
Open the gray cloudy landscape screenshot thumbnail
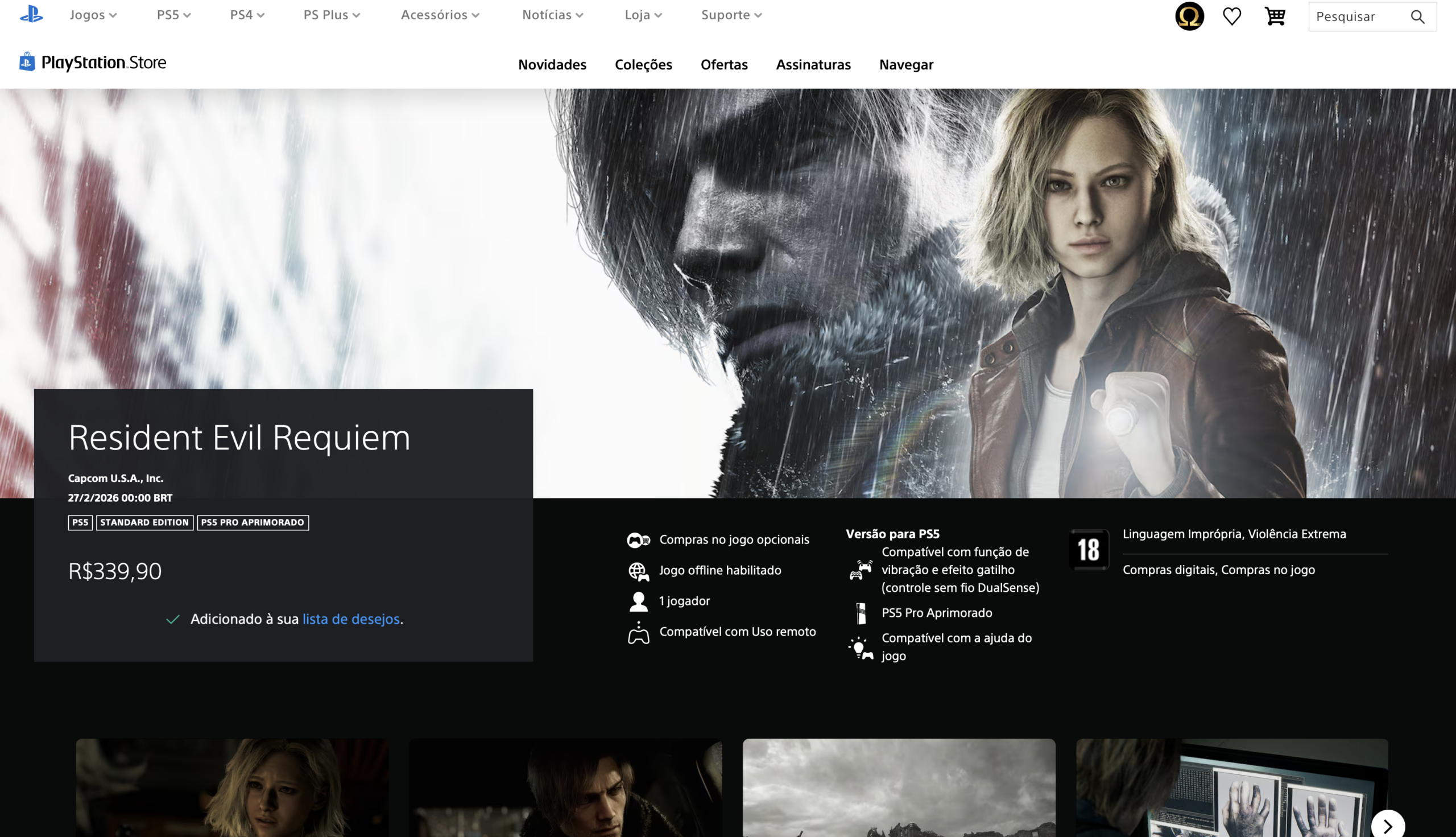(899, 787)
